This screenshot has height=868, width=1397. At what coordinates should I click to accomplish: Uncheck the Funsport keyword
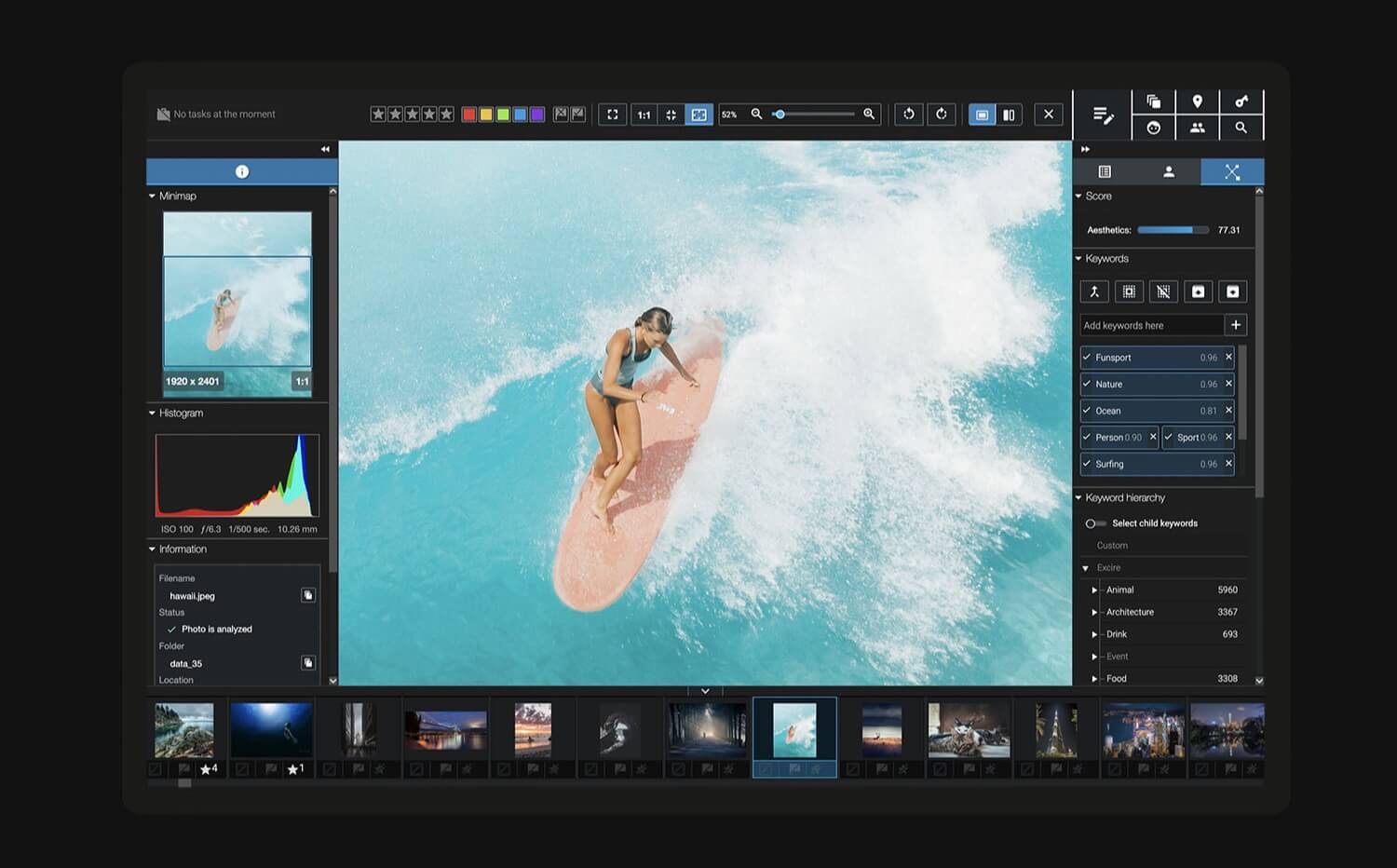1087,358
